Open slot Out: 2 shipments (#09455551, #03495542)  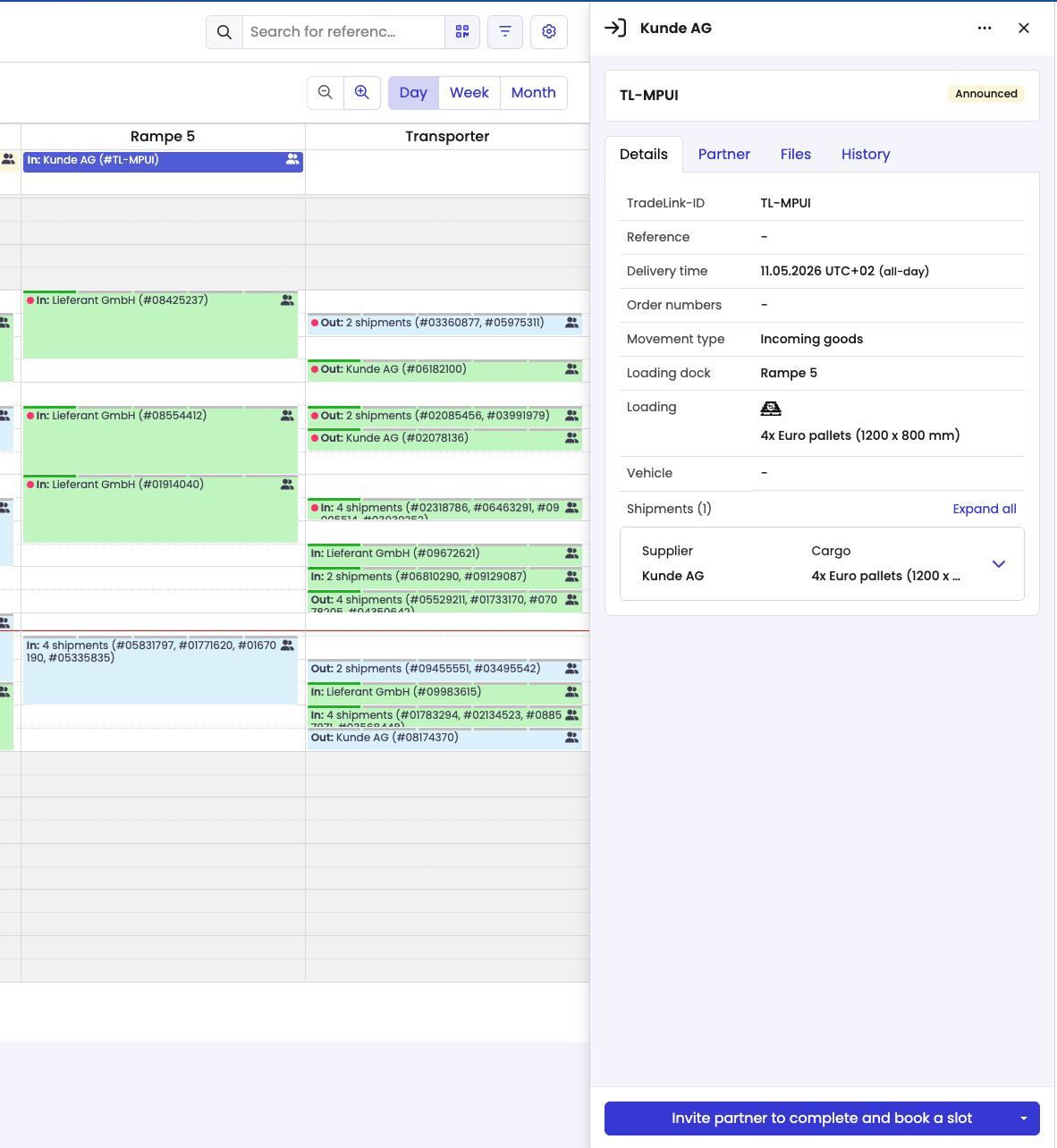point(445,671)
